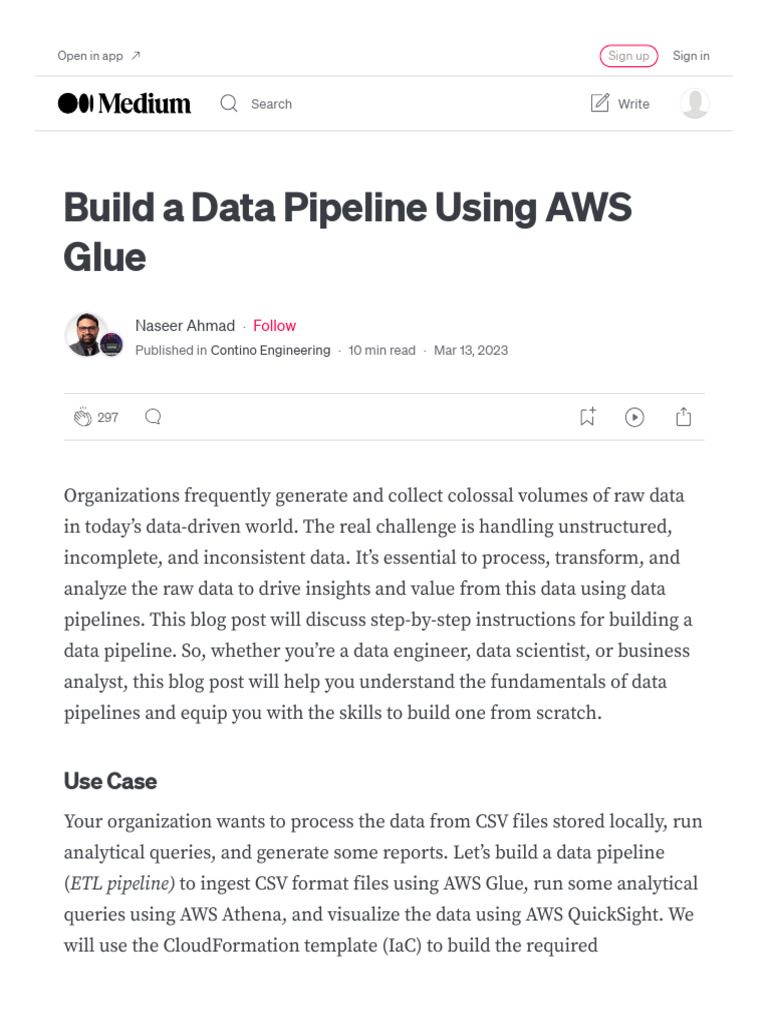Bookmark this story
Viewport: 768px width, 1024px height.
[x=587, y=417]
